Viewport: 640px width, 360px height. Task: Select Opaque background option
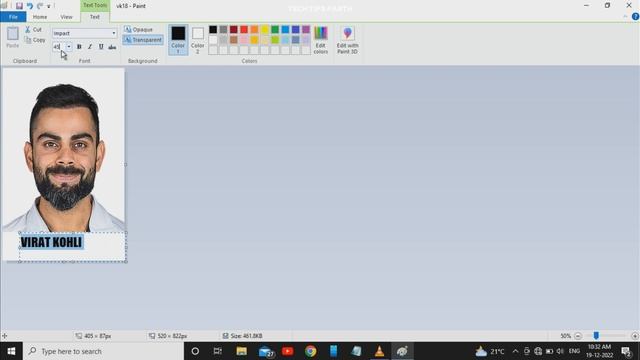tap(138, 29)
